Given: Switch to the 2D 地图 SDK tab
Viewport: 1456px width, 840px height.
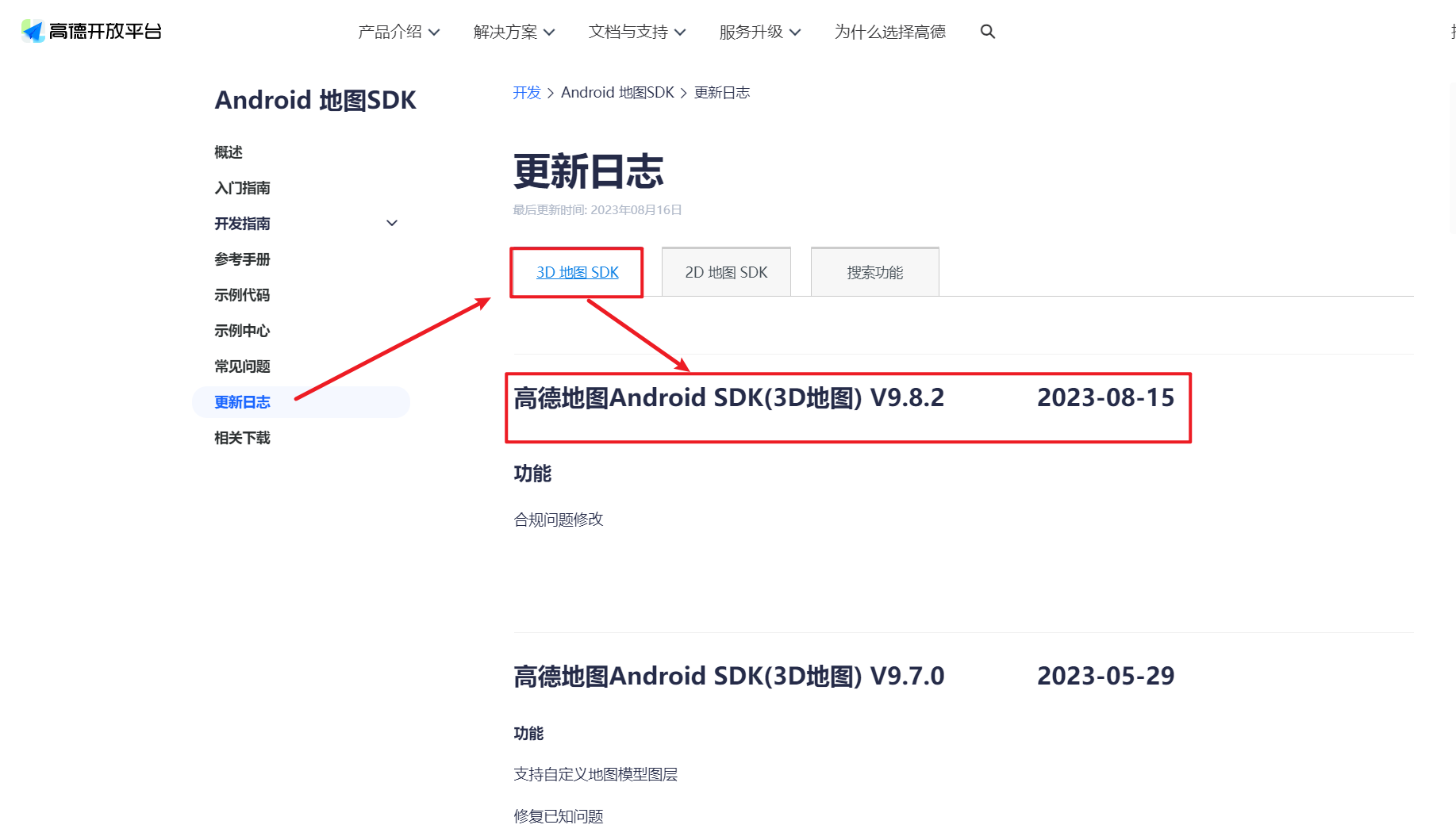Looking at the screenshot, I should (726, 272).
